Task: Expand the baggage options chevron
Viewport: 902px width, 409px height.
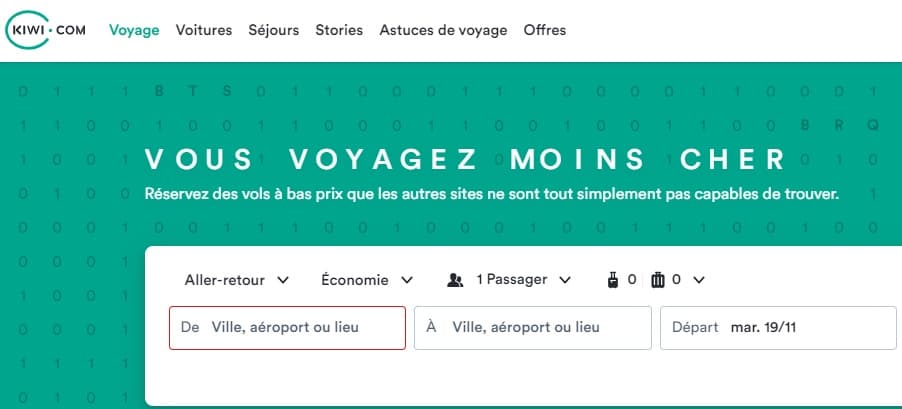Action: (699, 280)
